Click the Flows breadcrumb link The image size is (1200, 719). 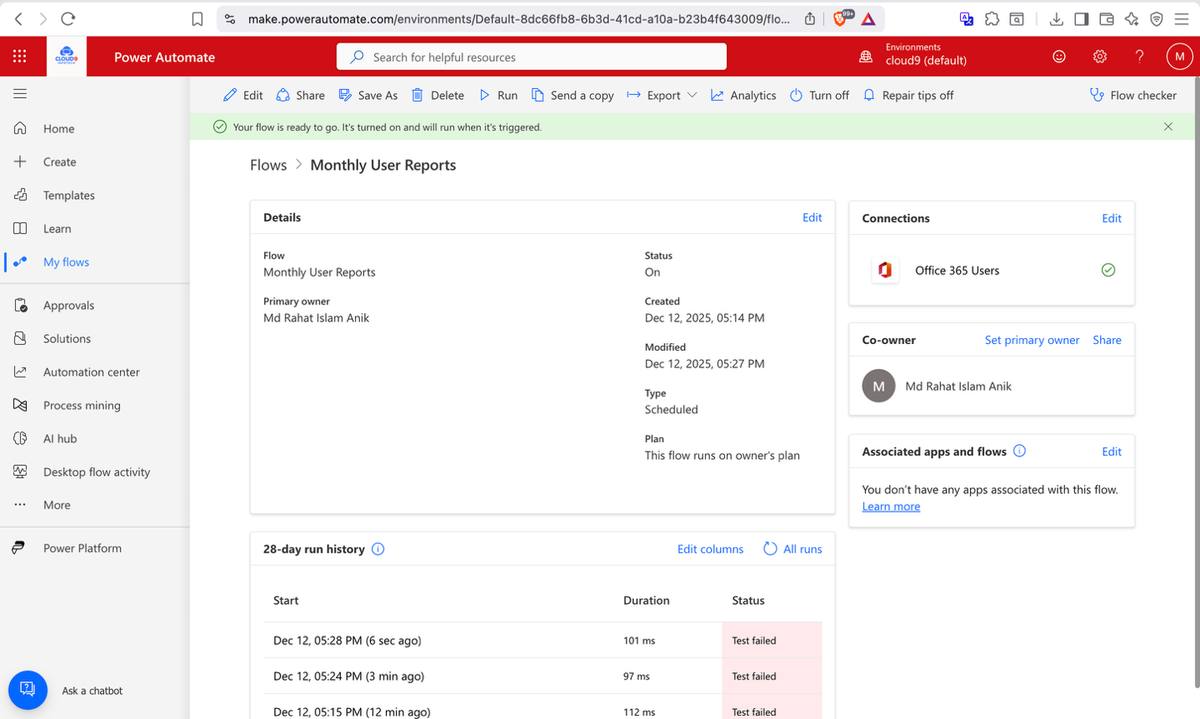[268, 165]
